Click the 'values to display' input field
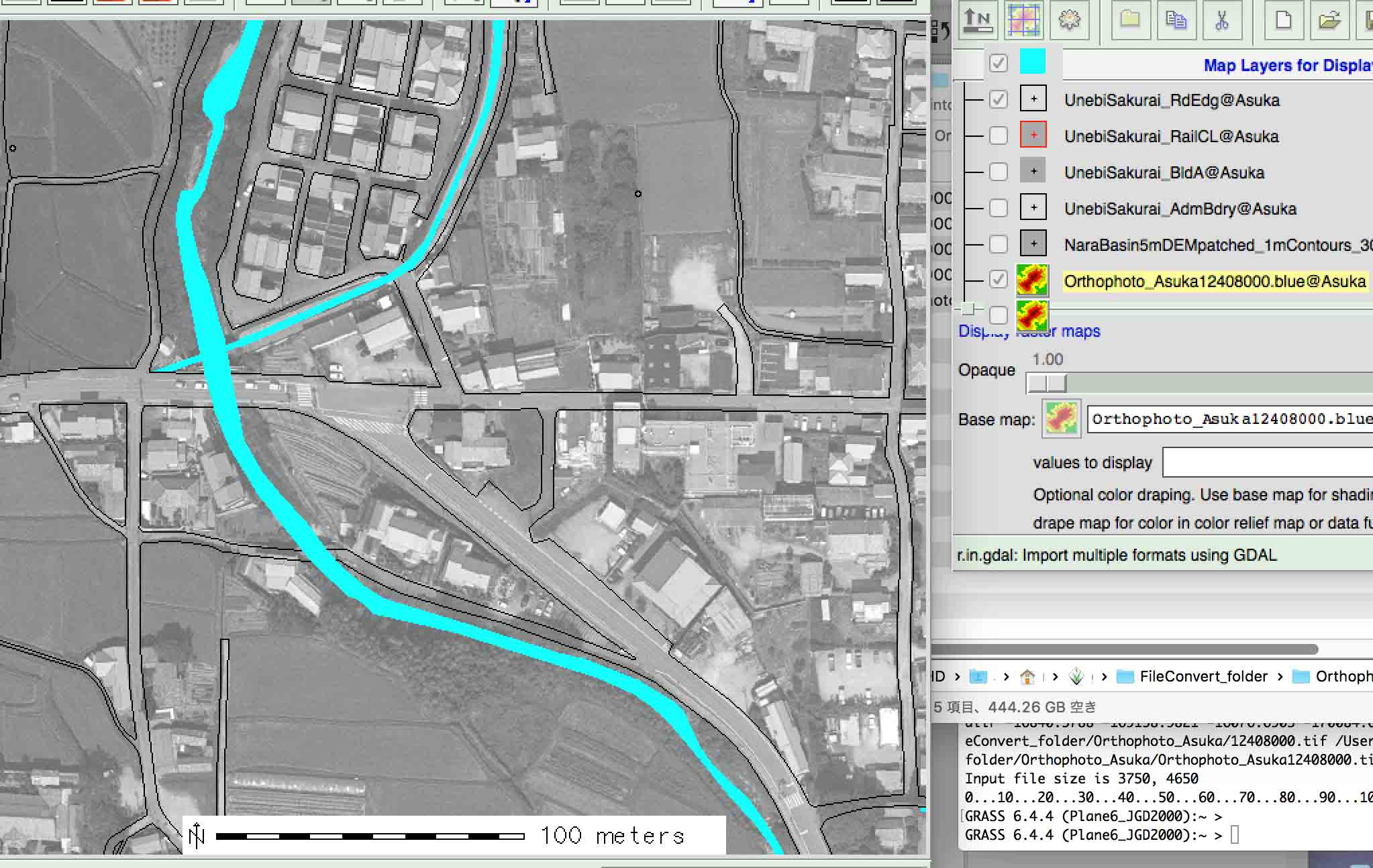Screen dimensions: 1373x868 [1268, 462]
